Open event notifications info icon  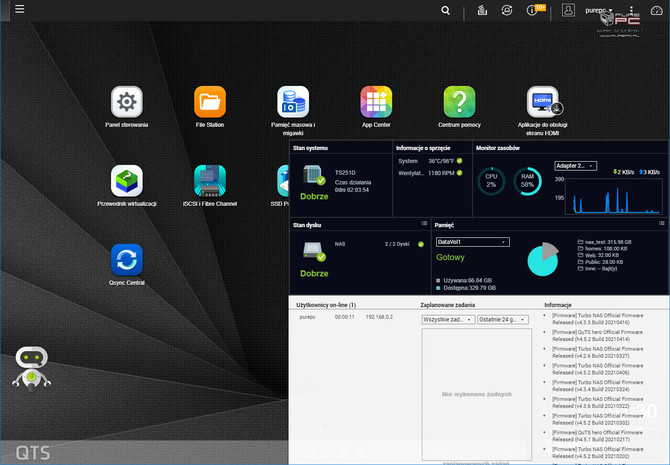point(532,10)
